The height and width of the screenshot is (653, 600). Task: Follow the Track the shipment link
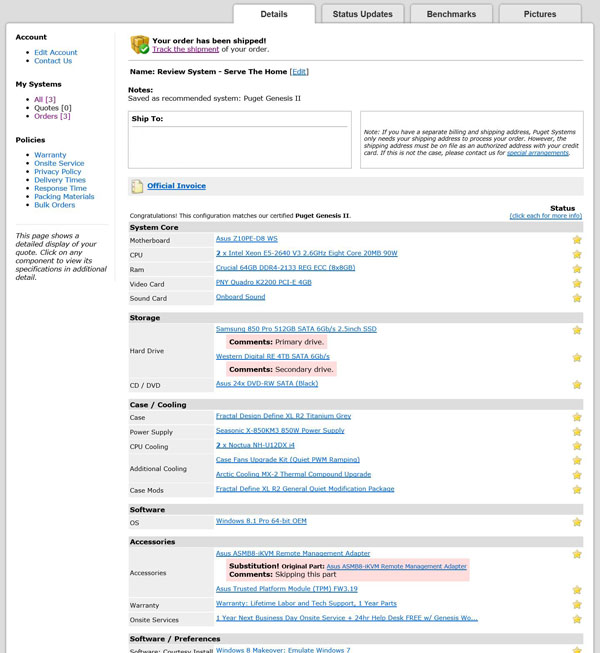185,49
